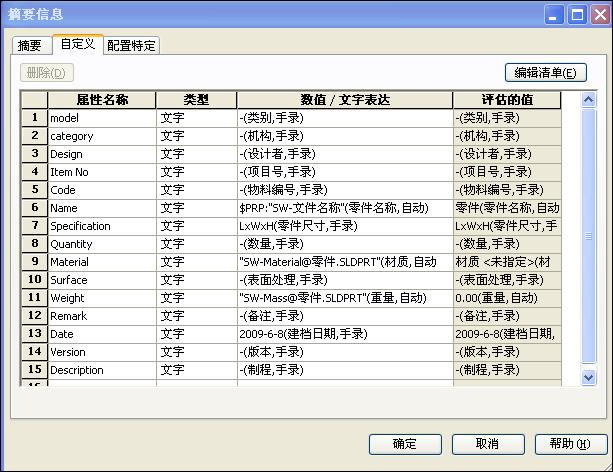Viewport: 613px width, 472px height.
Task: Click the 确定 button
Action: point(405,444)
